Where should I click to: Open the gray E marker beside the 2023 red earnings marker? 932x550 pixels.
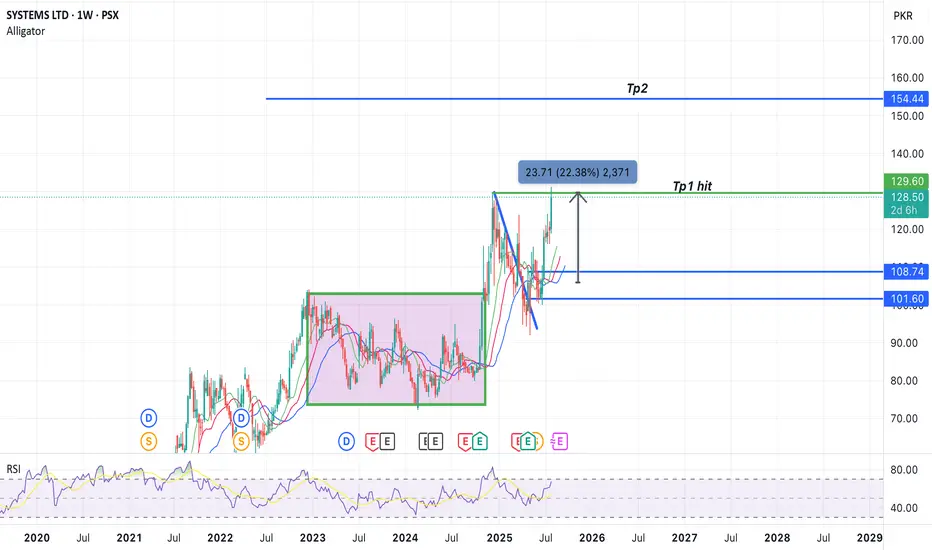tap(387, 442)
